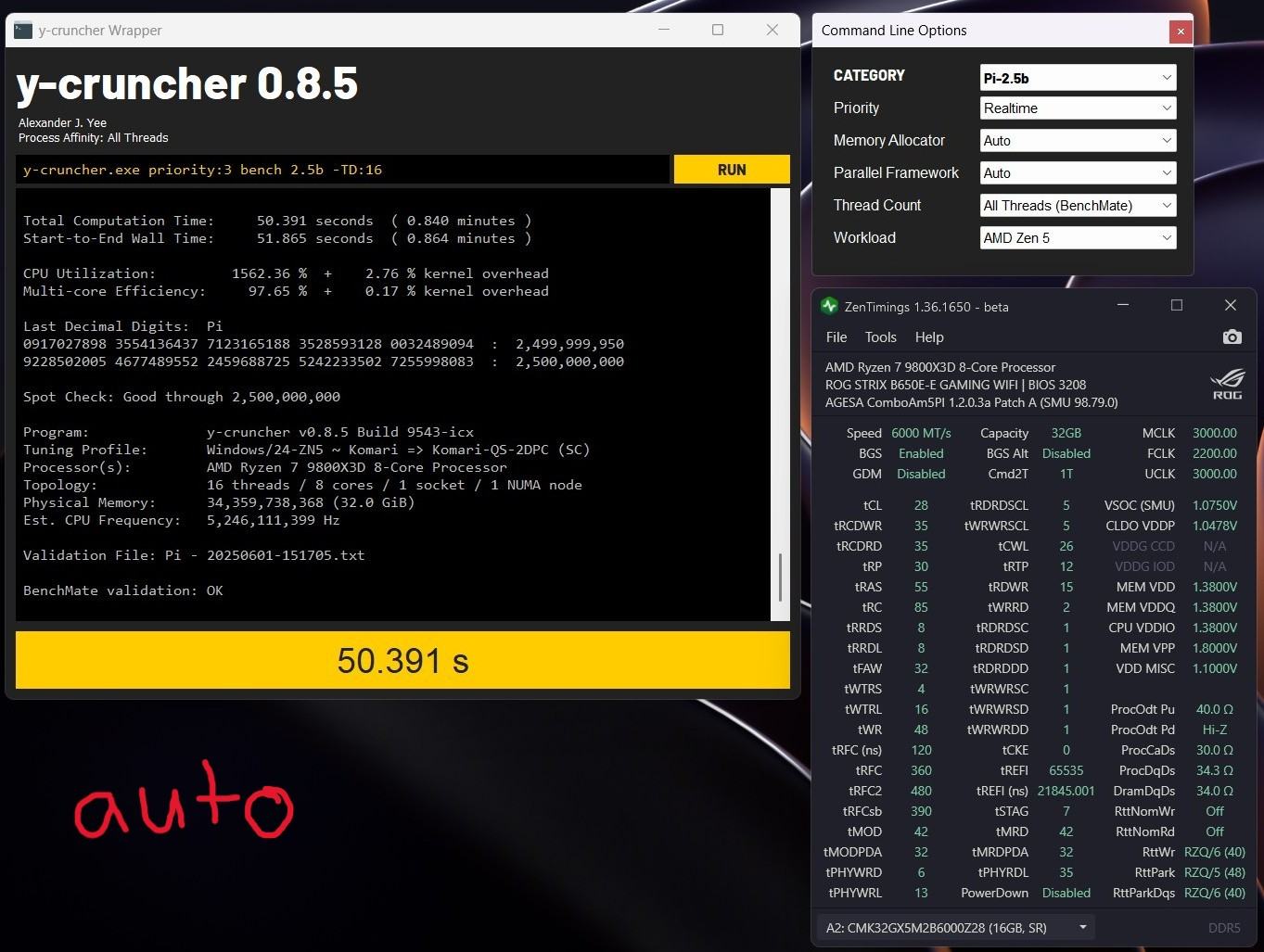Click the Est. CPU Frequency value
This screenshot has height=952, width=1264.
[x=274, y=520]
